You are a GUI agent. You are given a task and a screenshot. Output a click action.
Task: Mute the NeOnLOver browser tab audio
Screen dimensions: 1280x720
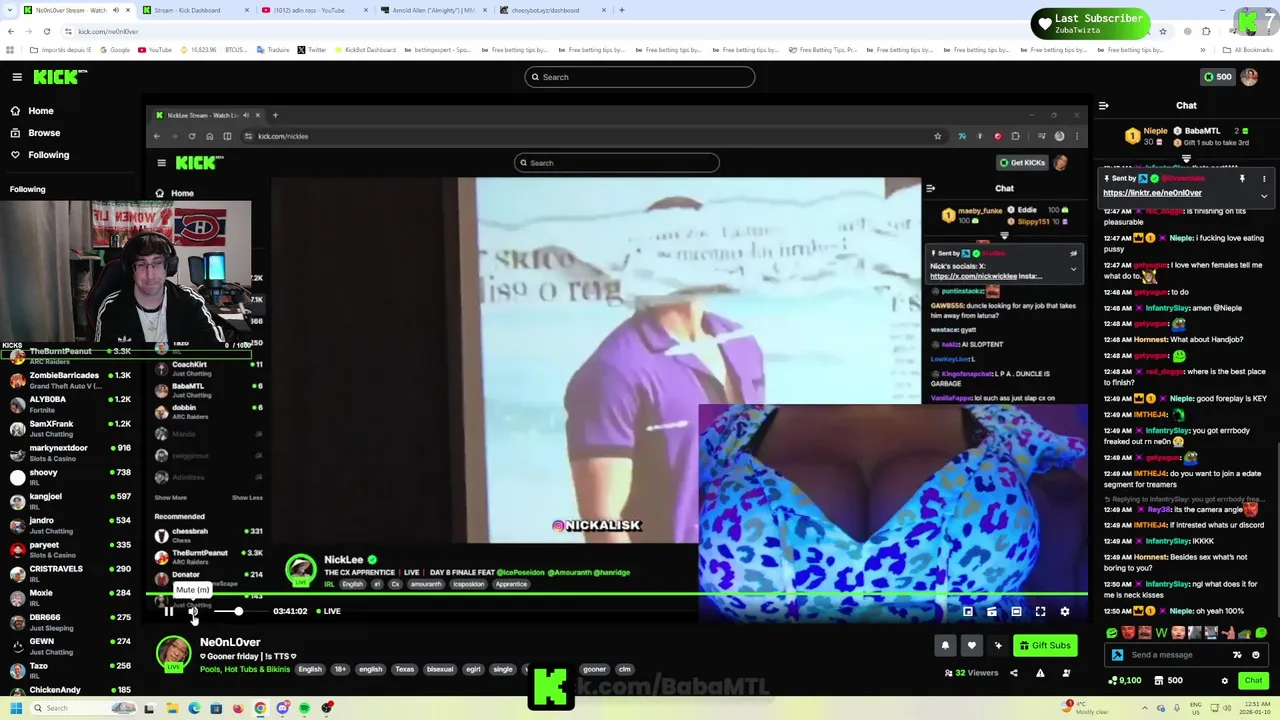(116, 10)
